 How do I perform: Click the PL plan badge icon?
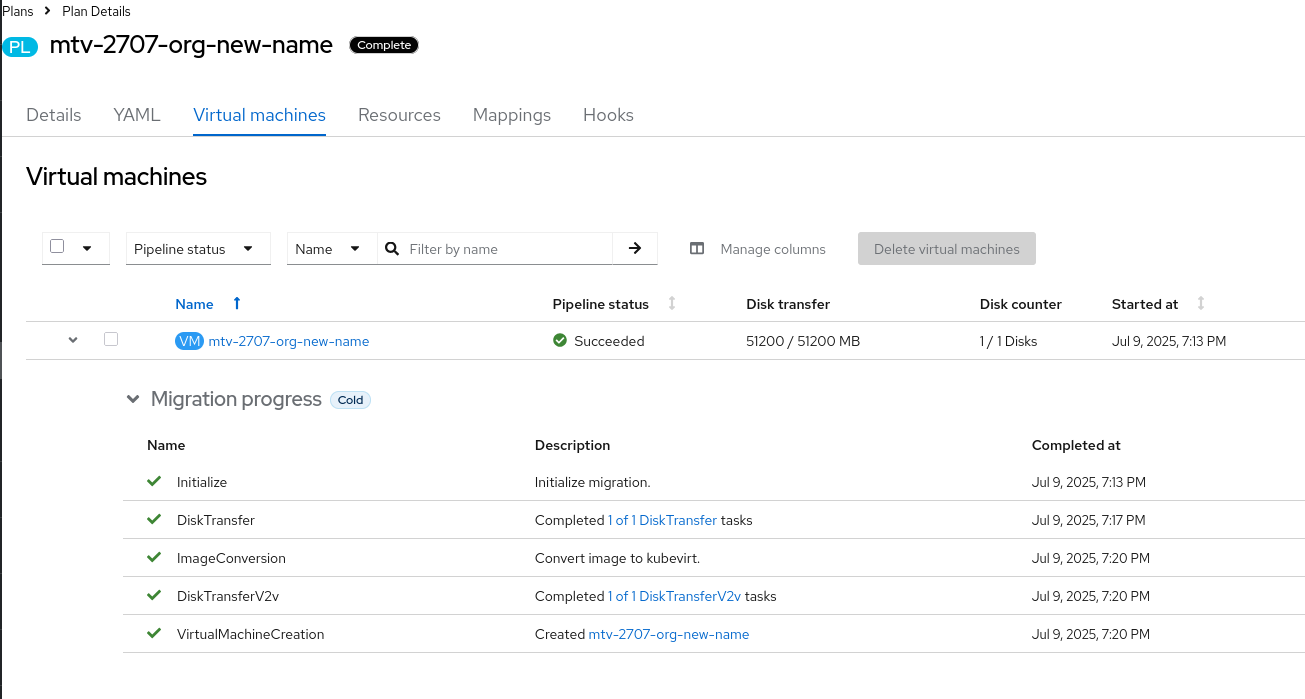pos(20,47)
